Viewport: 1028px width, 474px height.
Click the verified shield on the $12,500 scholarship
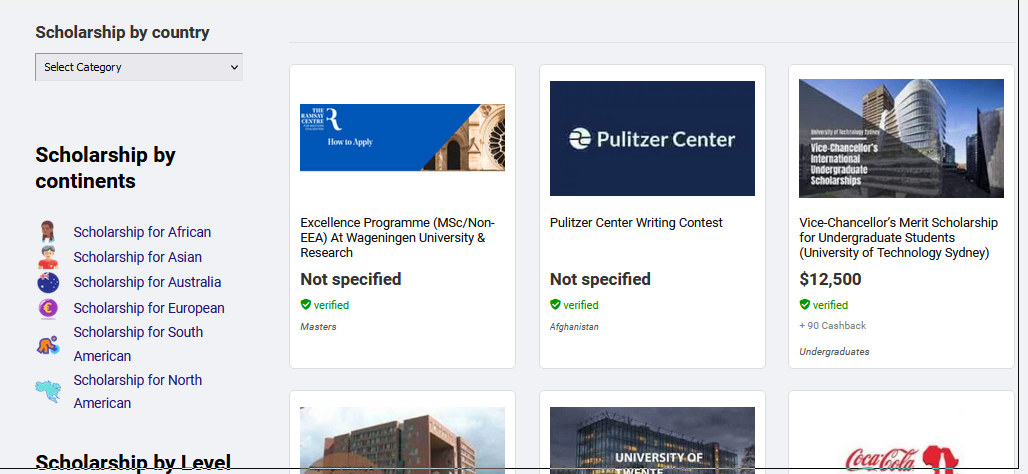(x=804, y=304)
